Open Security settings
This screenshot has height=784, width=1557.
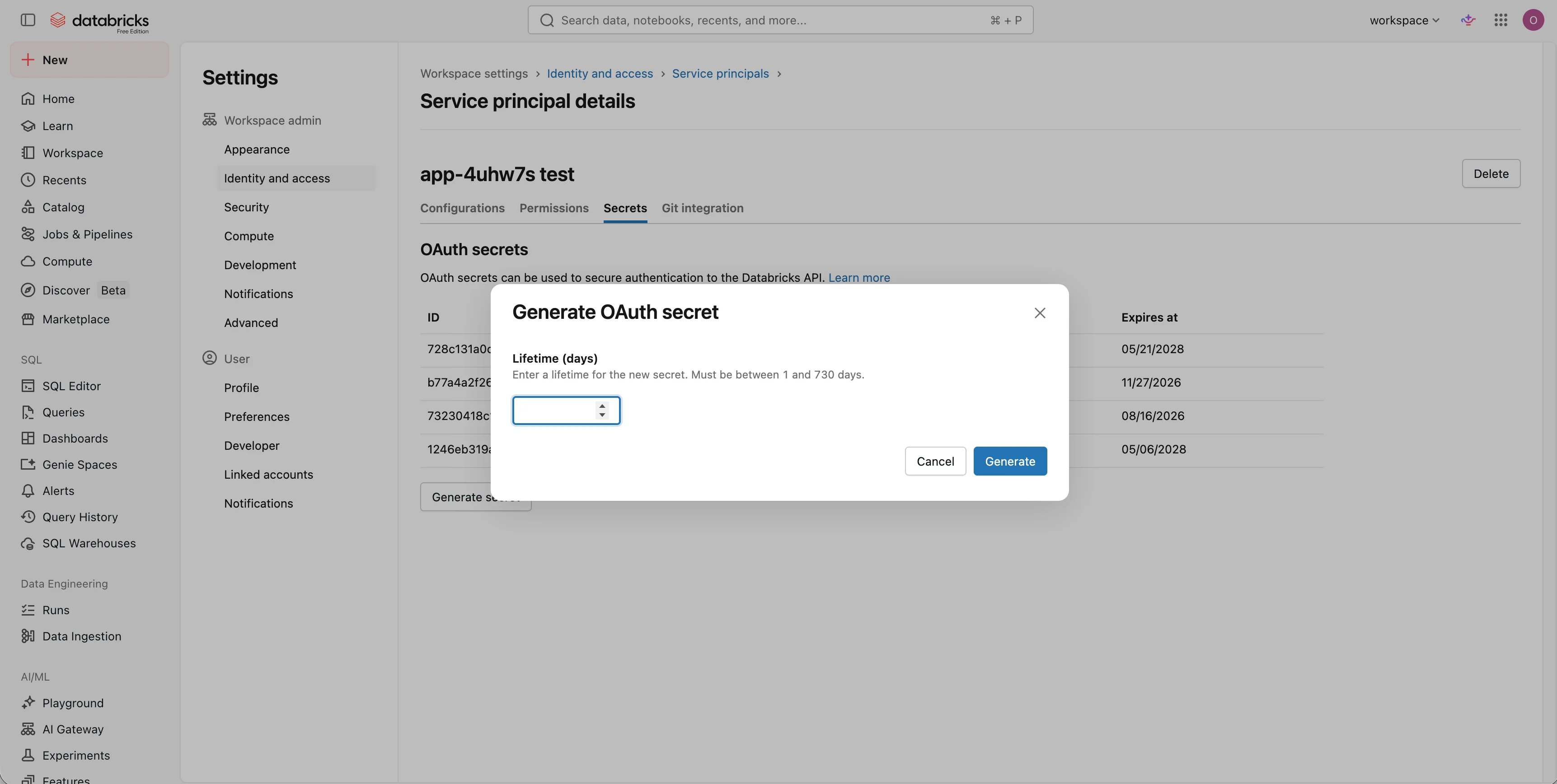point(296,207)
